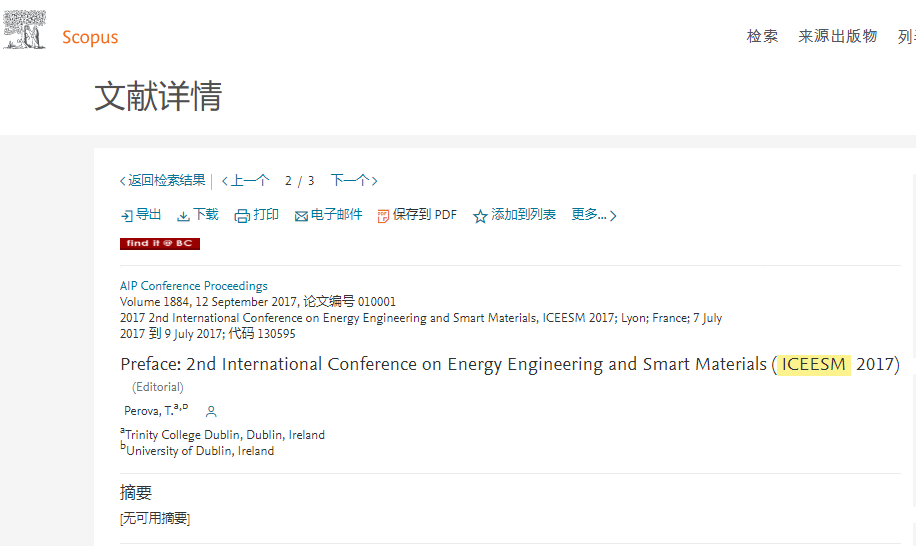
Task: Go to 来源出版物 in top navigation
Action: click(x=837, y=37)
